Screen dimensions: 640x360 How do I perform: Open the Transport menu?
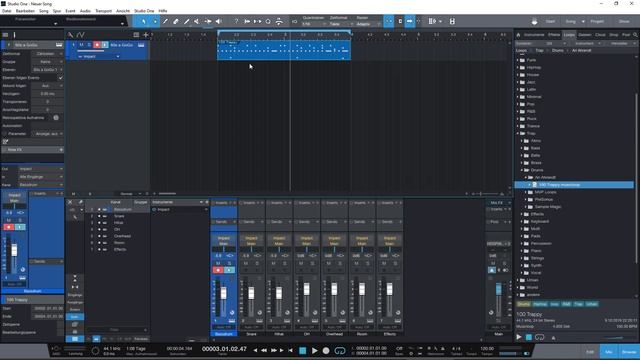click(x=103, y=11)
